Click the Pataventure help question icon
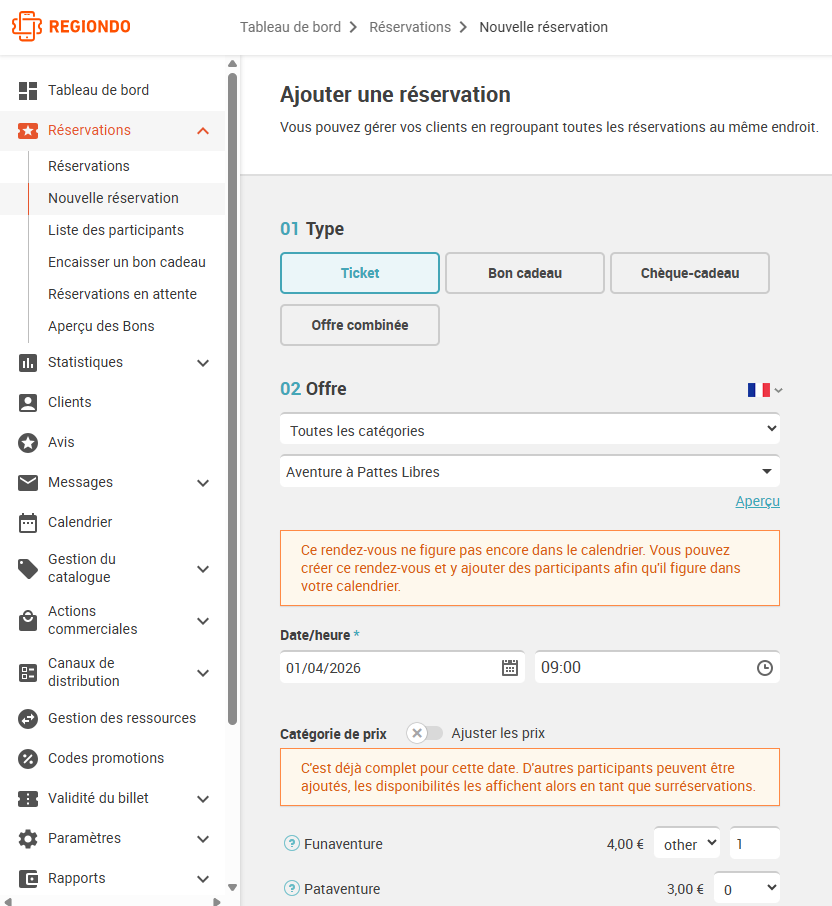The width and height of the screenshot is (832, 906). pyautogui.click(x=292, y=888)
